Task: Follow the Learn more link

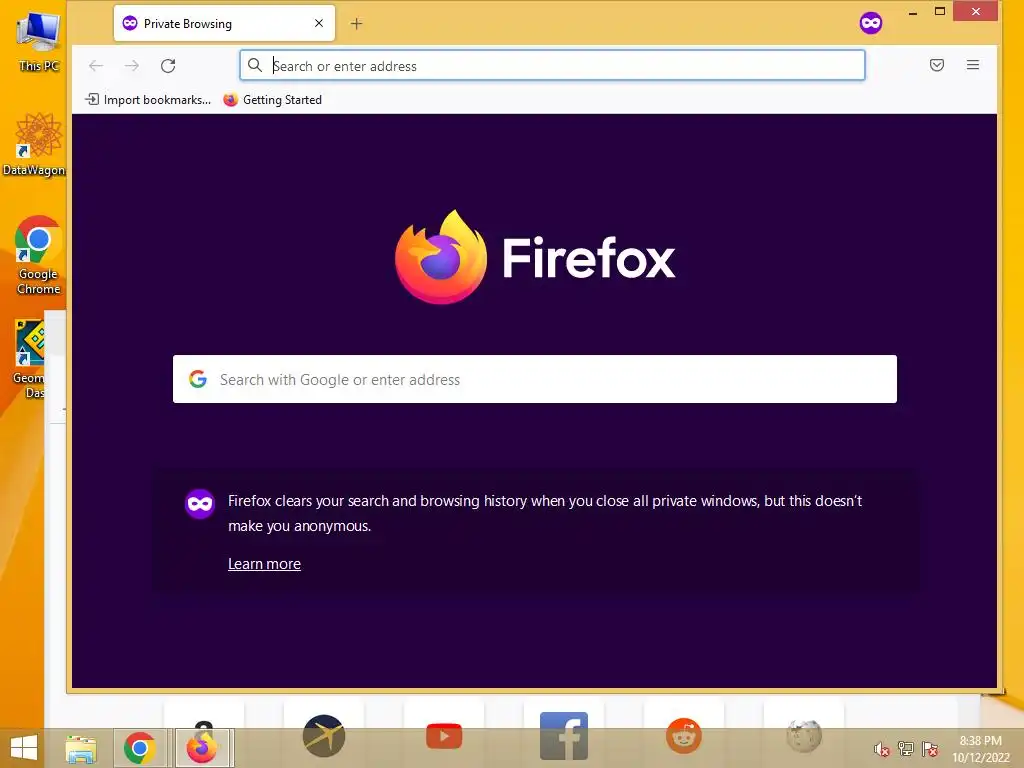Action: point(264,564)
